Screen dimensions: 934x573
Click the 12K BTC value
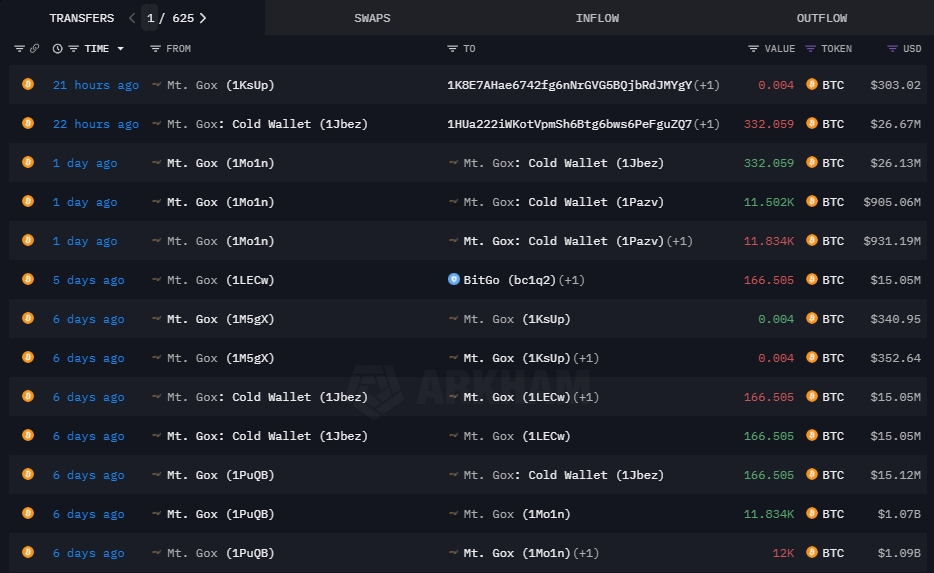(783, 553)
